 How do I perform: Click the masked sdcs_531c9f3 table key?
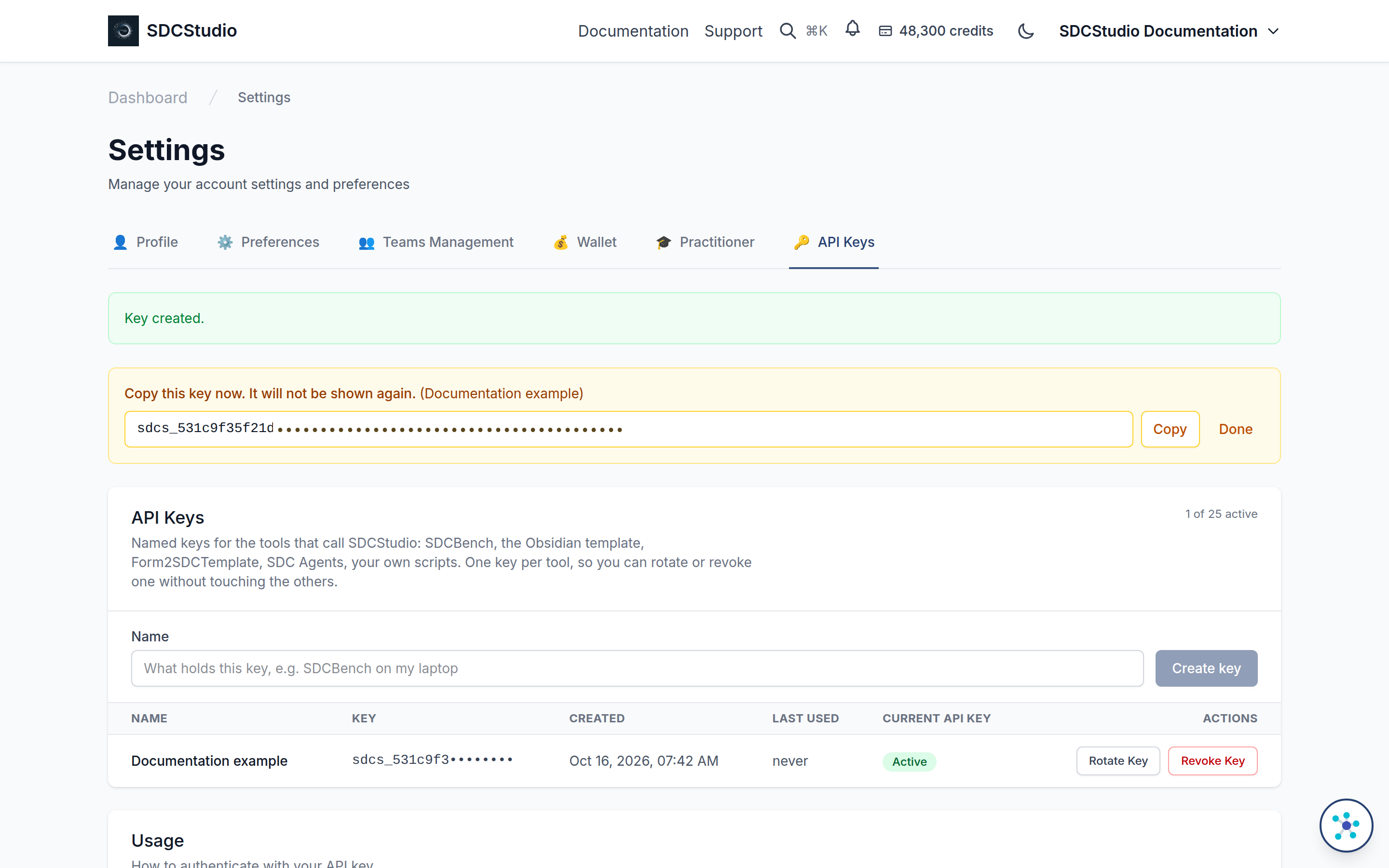(432, 759)
